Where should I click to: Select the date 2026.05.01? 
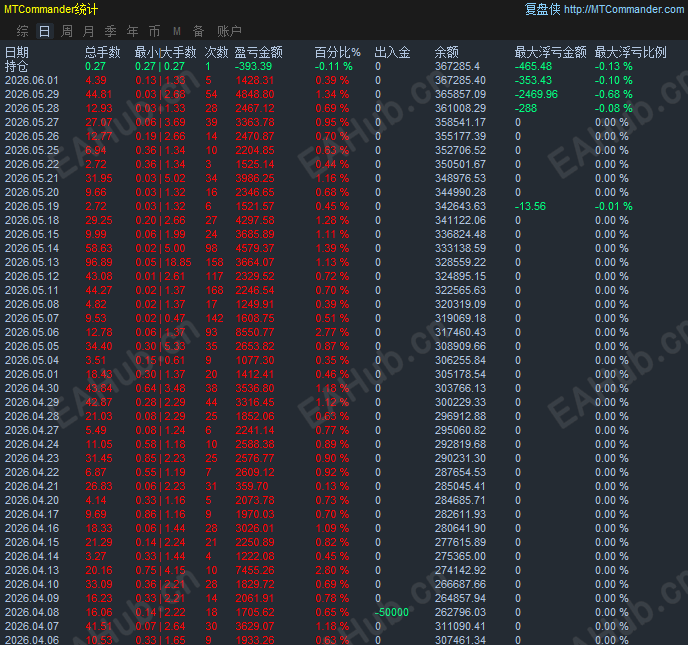pos(32,375)
